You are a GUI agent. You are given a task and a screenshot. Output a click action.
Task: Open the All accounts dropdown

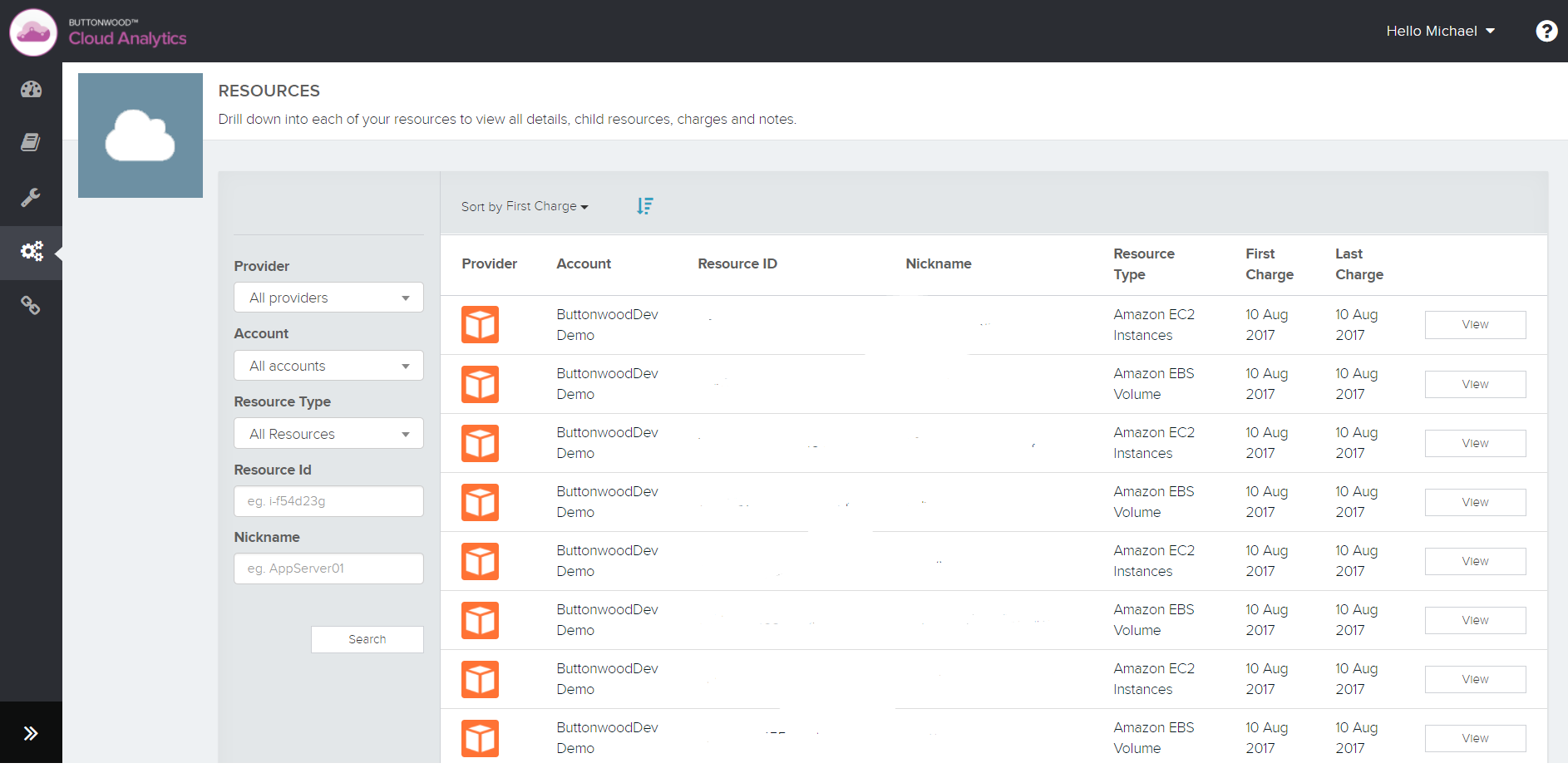tap(328, 366)
